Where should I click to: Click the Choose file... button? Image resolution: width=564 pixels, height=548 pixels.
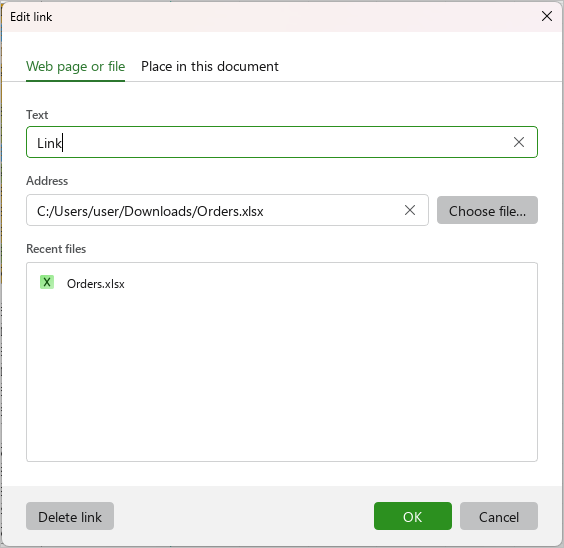[487, 210]
